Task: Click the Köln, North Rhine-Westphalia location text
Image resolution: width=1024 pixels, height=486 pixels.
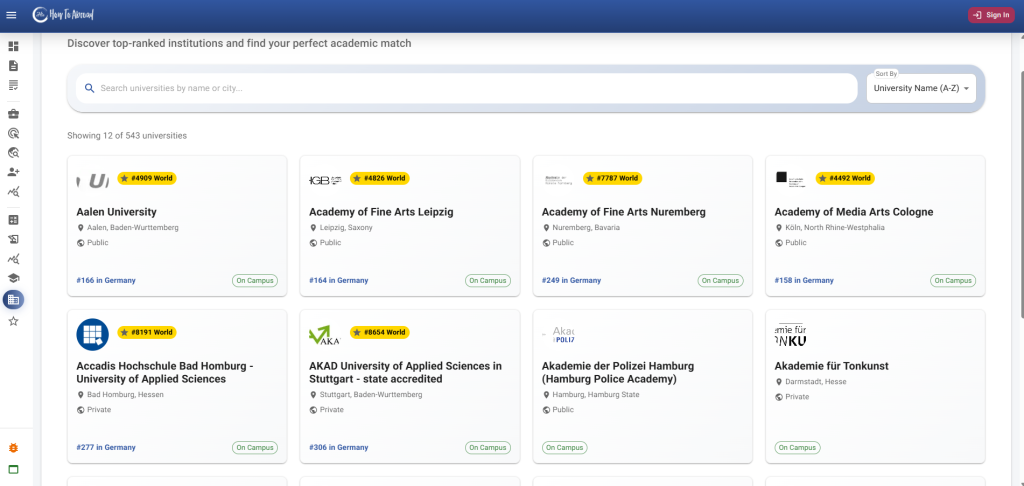Action: coord(835,228)
